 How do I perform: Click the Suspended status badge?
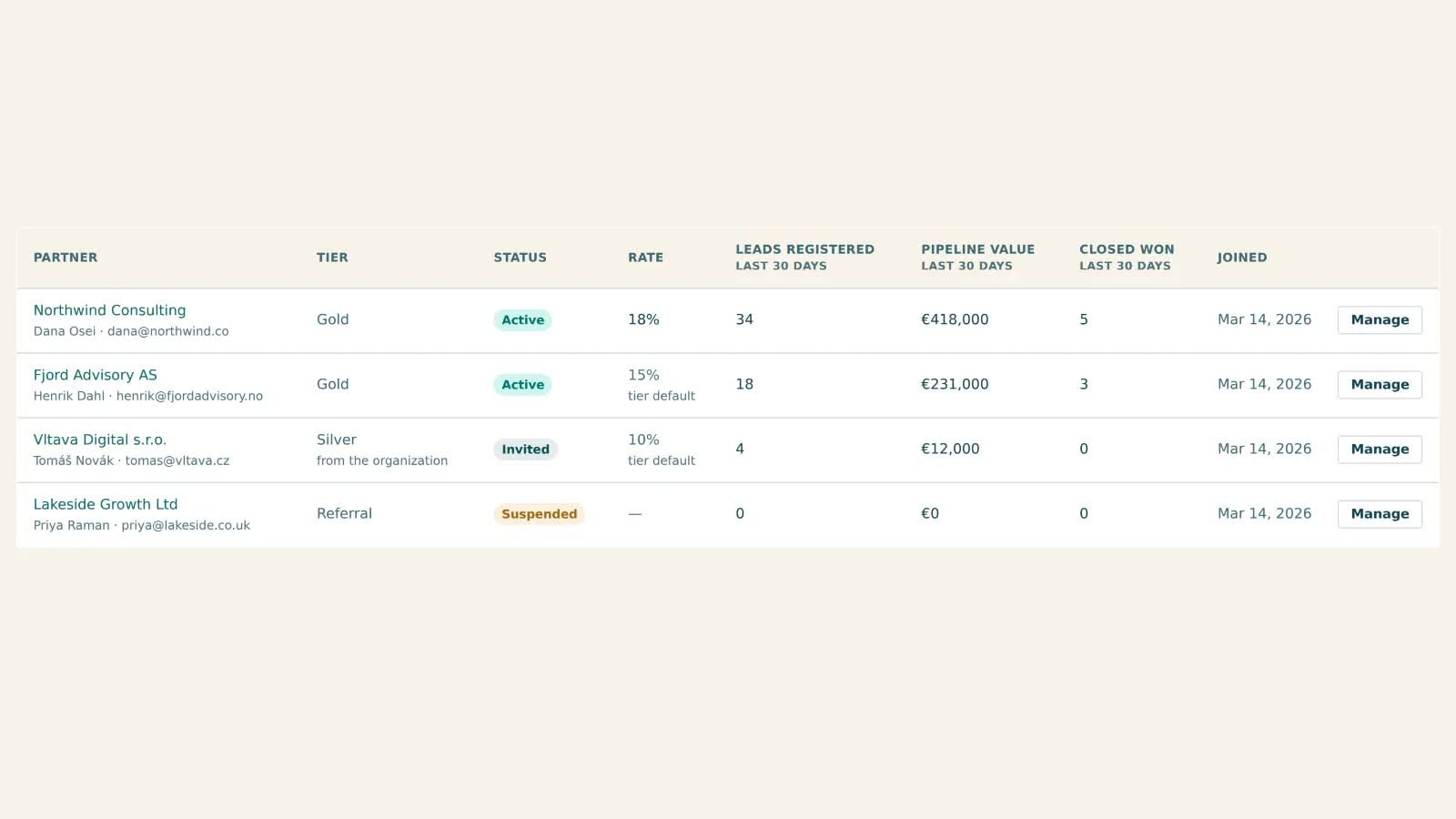[540, 514]
